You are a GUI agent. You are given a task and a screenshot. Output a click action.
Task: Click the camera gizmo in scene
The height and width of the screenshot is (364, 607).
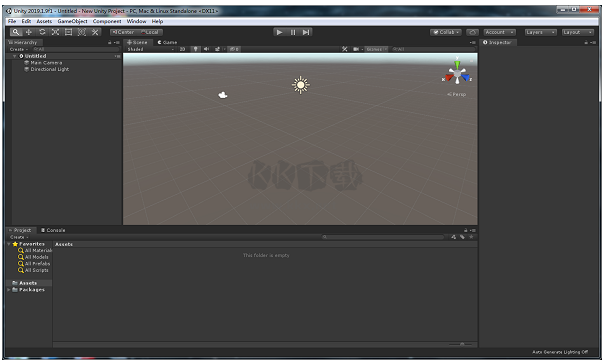pyautogui.click(x=223, y=95)
